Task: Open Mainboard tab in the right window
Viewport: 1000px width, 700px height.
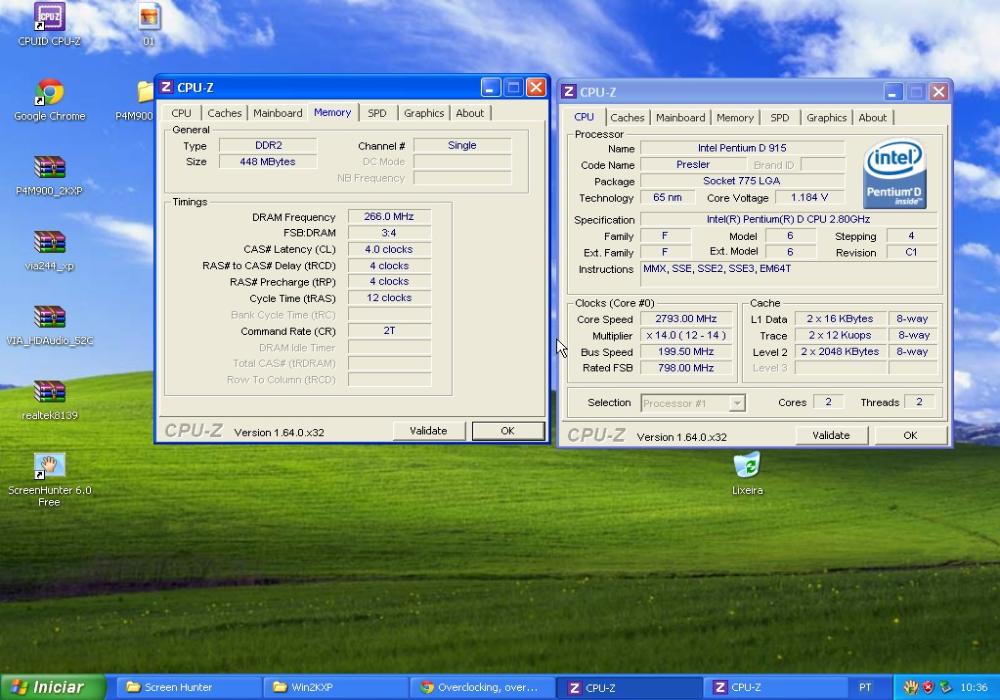Action: [x=680, y=117]
